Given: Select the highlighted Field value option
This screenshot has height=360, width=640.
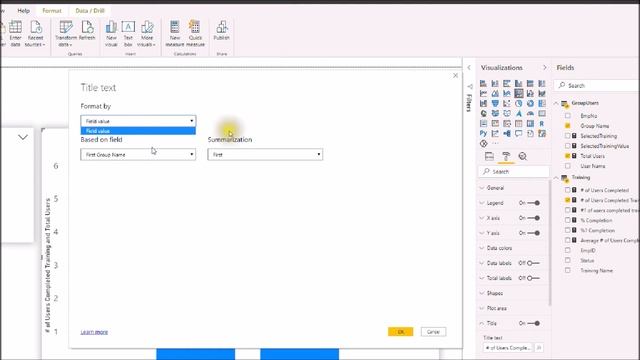Looking at the screenshot, I should [x=138, y=131].
